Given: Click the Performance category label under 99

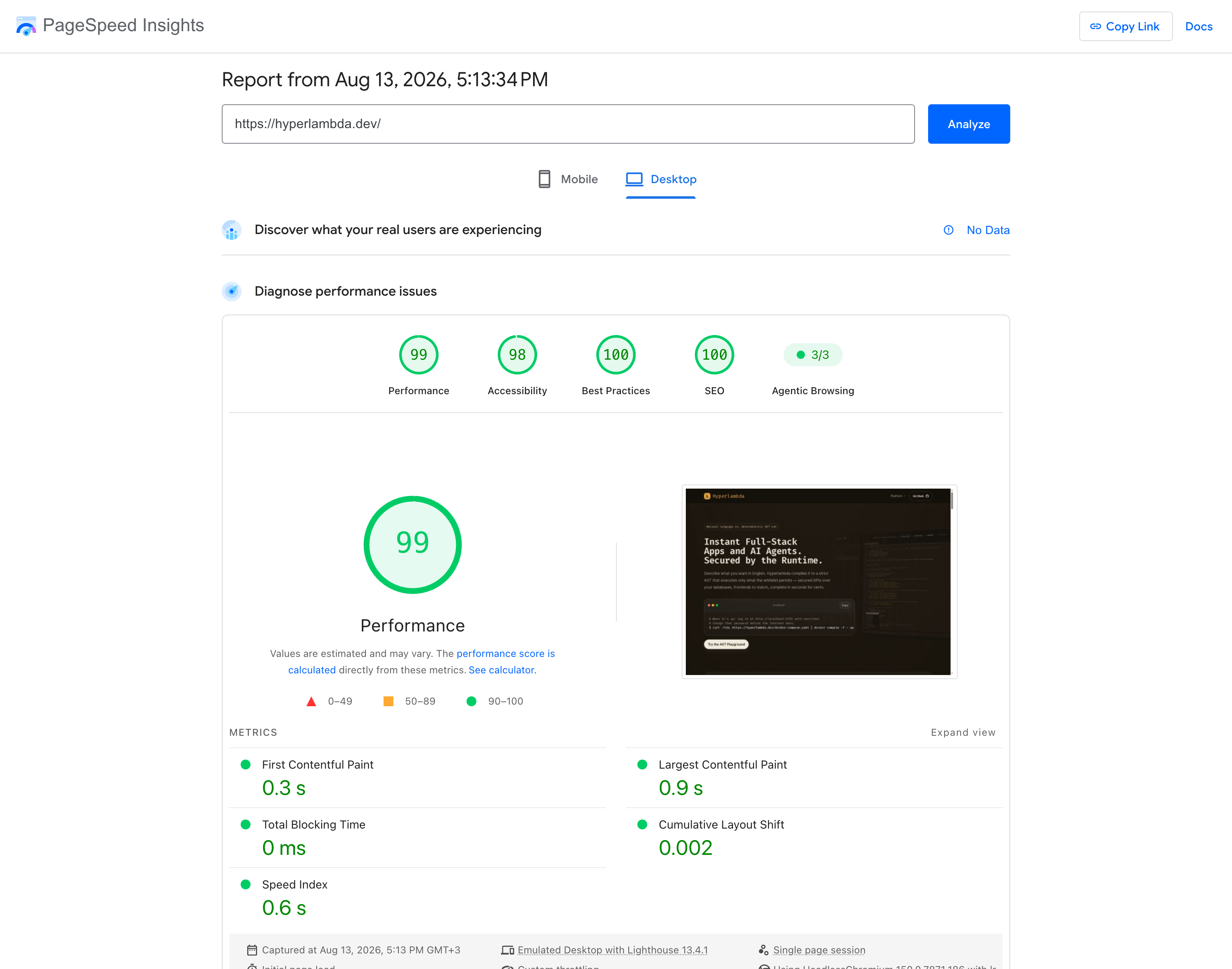Looking at the screenshot, I should click(419, 391).
